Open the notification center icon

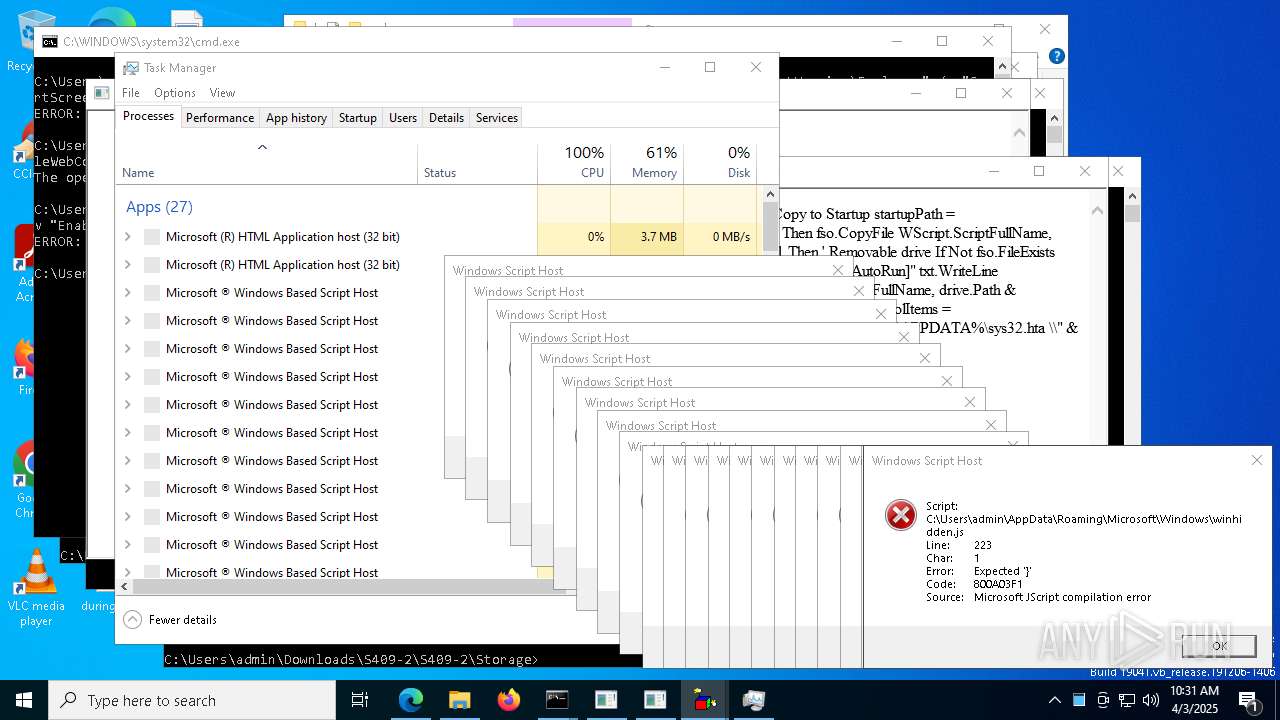[x=1249, y=700]
